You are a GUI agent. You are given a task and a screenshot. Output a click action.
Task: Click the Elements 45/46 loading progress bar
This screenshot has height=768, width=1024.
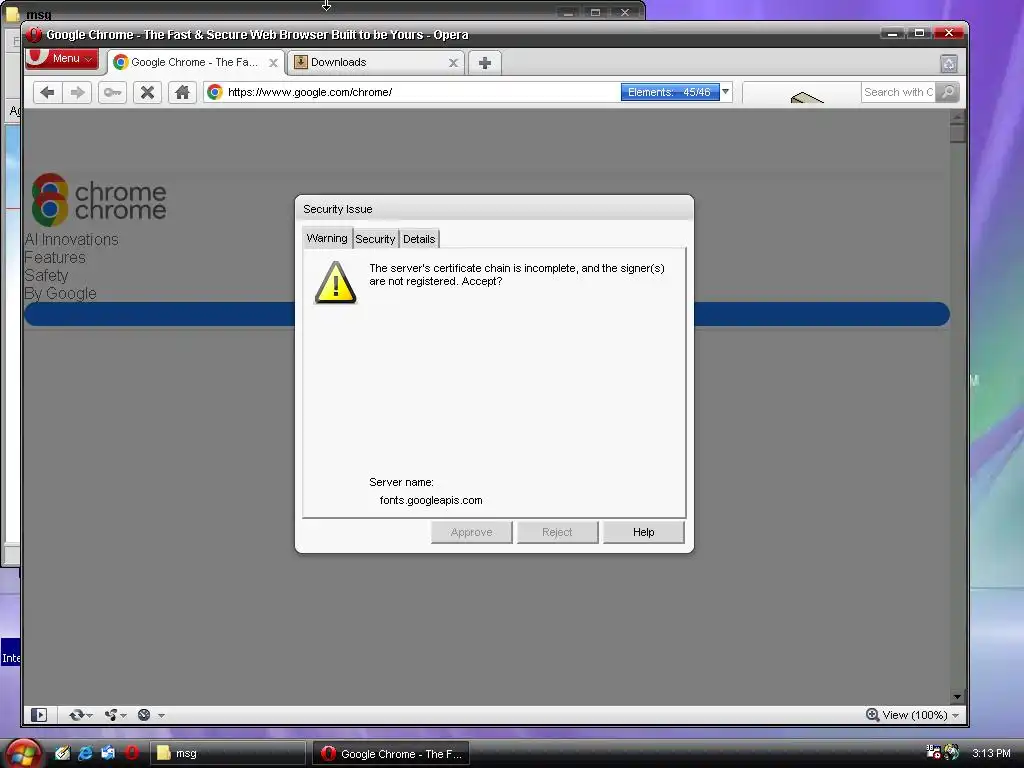pos(669,92)
